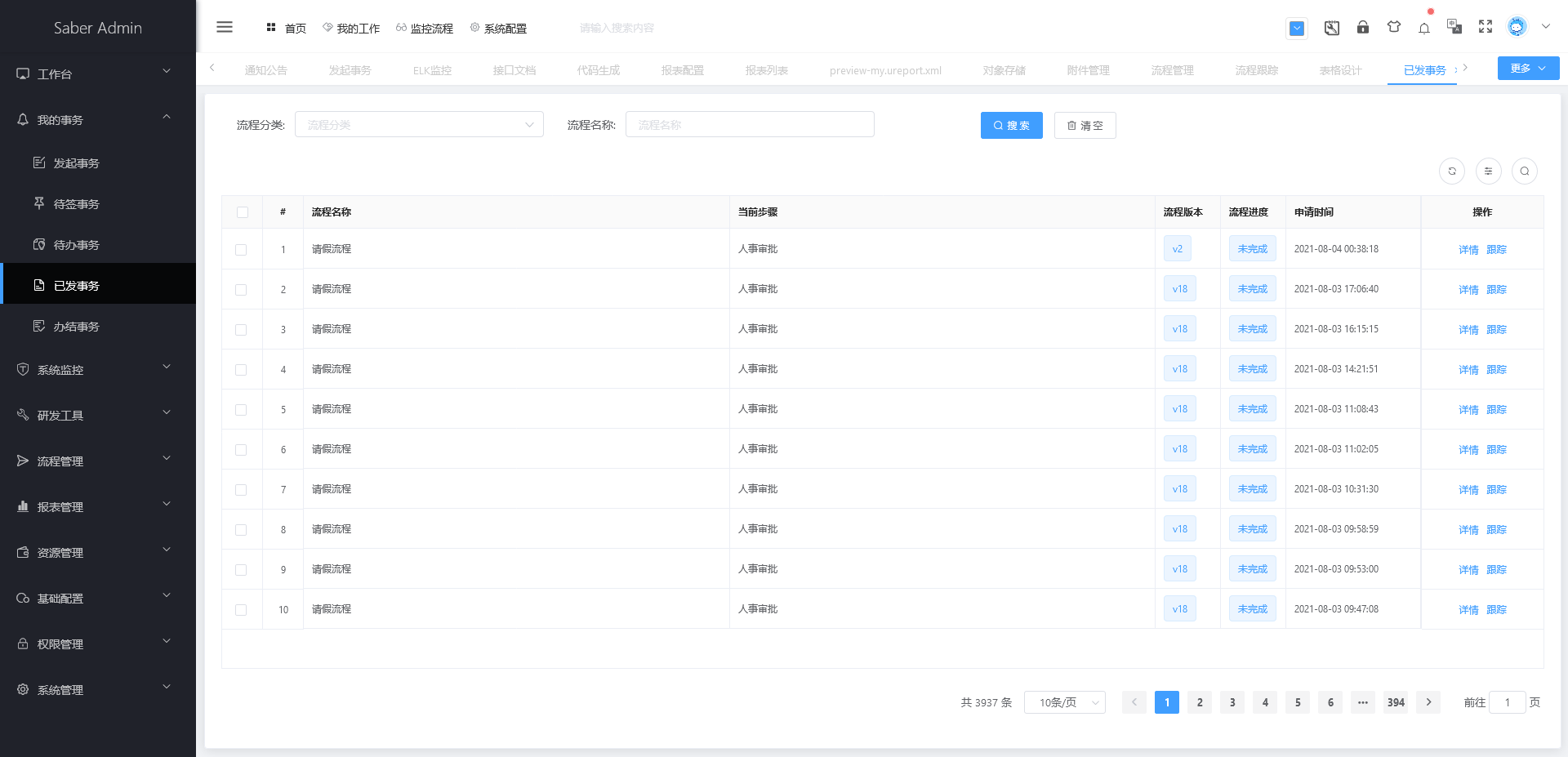The image size is (1568, 757).
Task: Click the lock screen icon in top bar
Action: 1362,27
